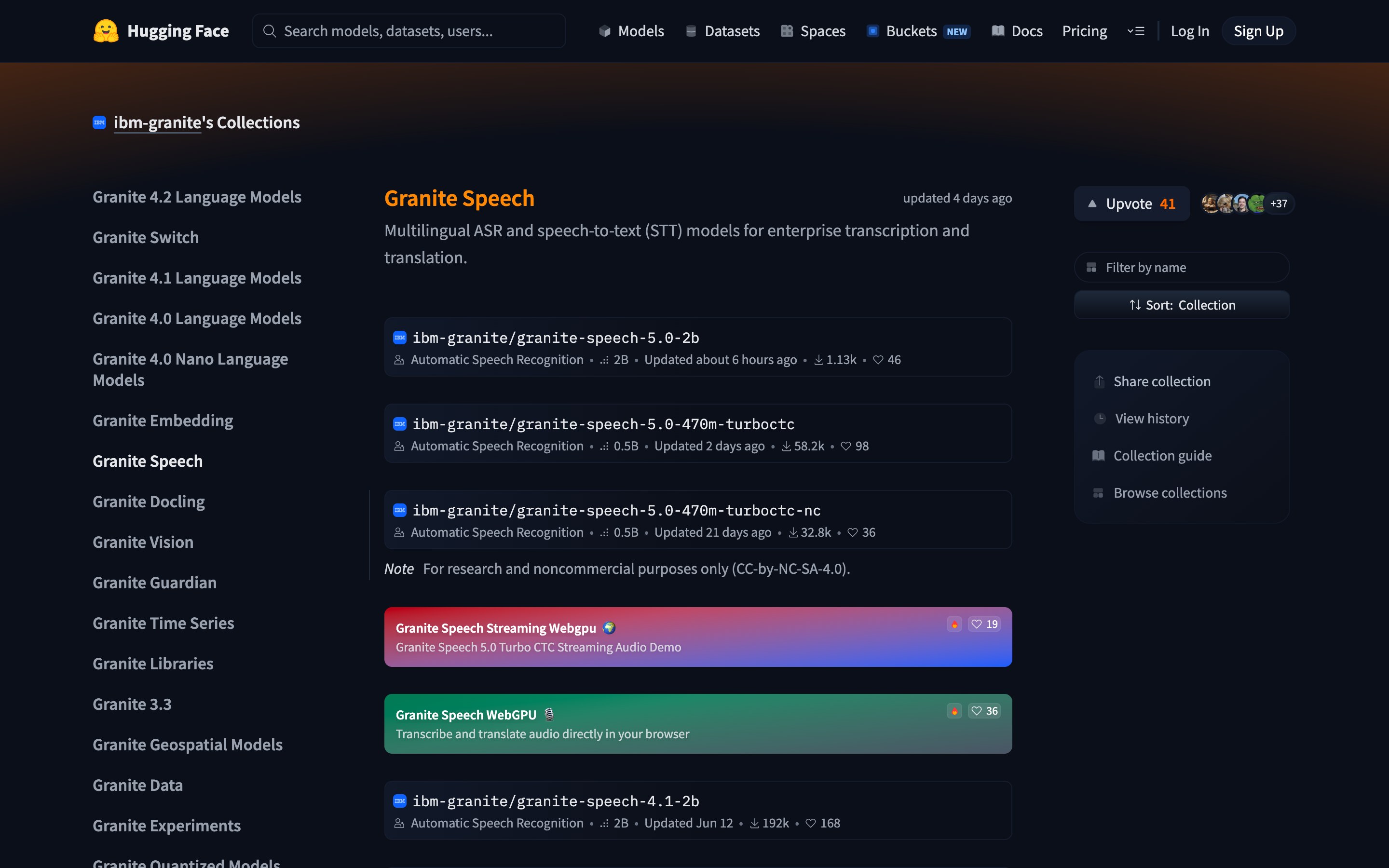The image size is (1389, 868).
Task: Go to Pricing in the navbar
Action: (1084, 31)
